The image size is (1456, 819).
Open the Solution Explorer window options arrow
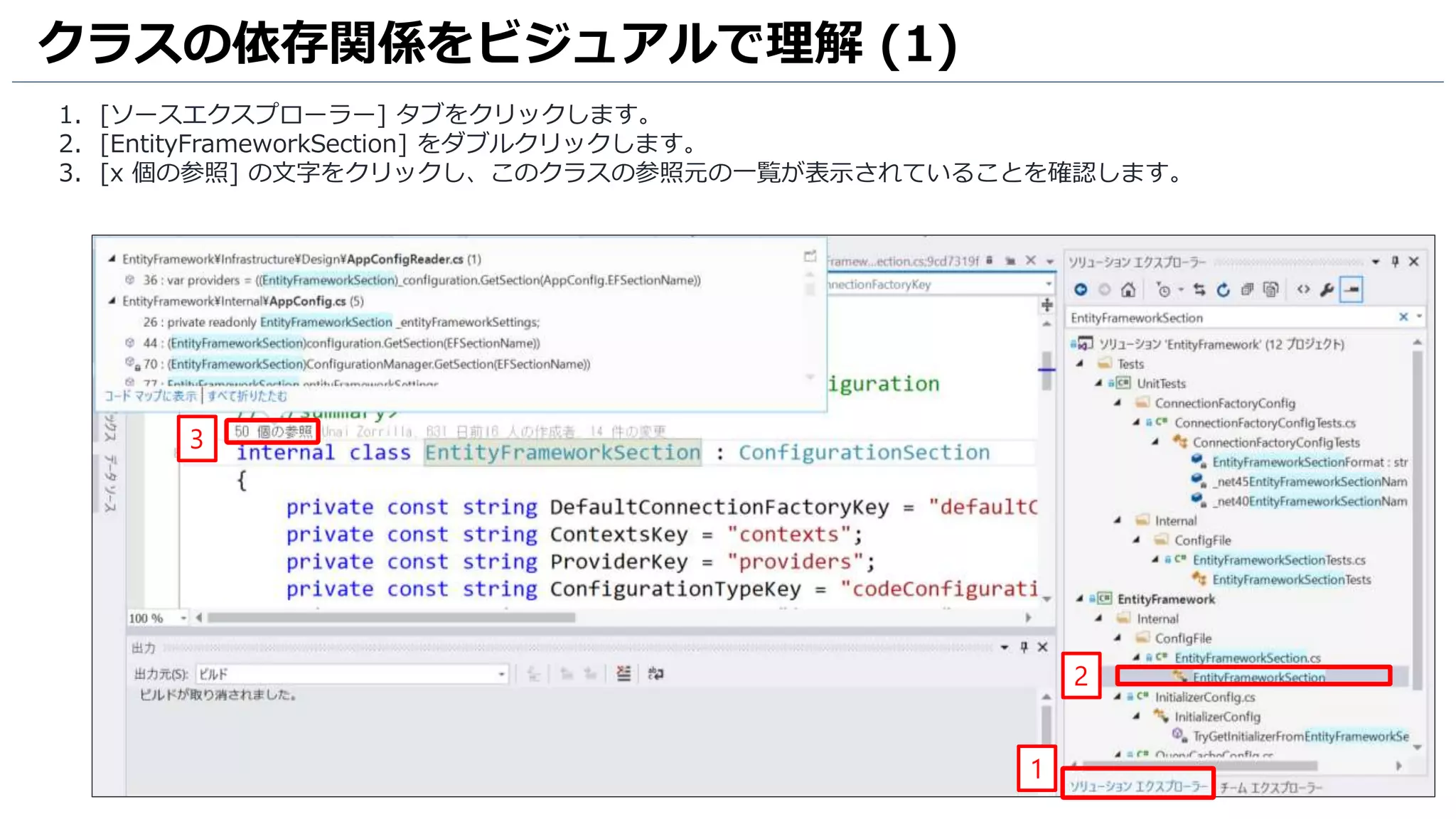click(x=1376, y=262)
